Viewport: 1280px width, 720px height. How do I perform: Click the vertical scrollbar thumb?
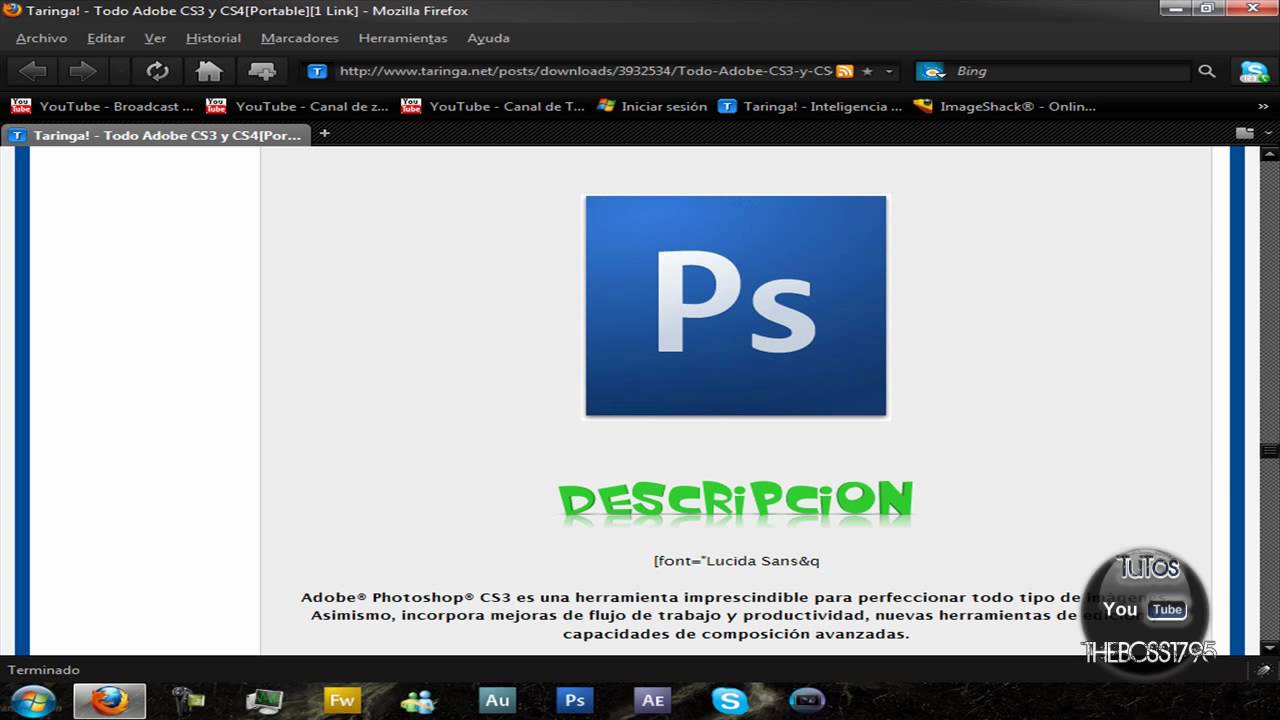[x=1270, y=451]
